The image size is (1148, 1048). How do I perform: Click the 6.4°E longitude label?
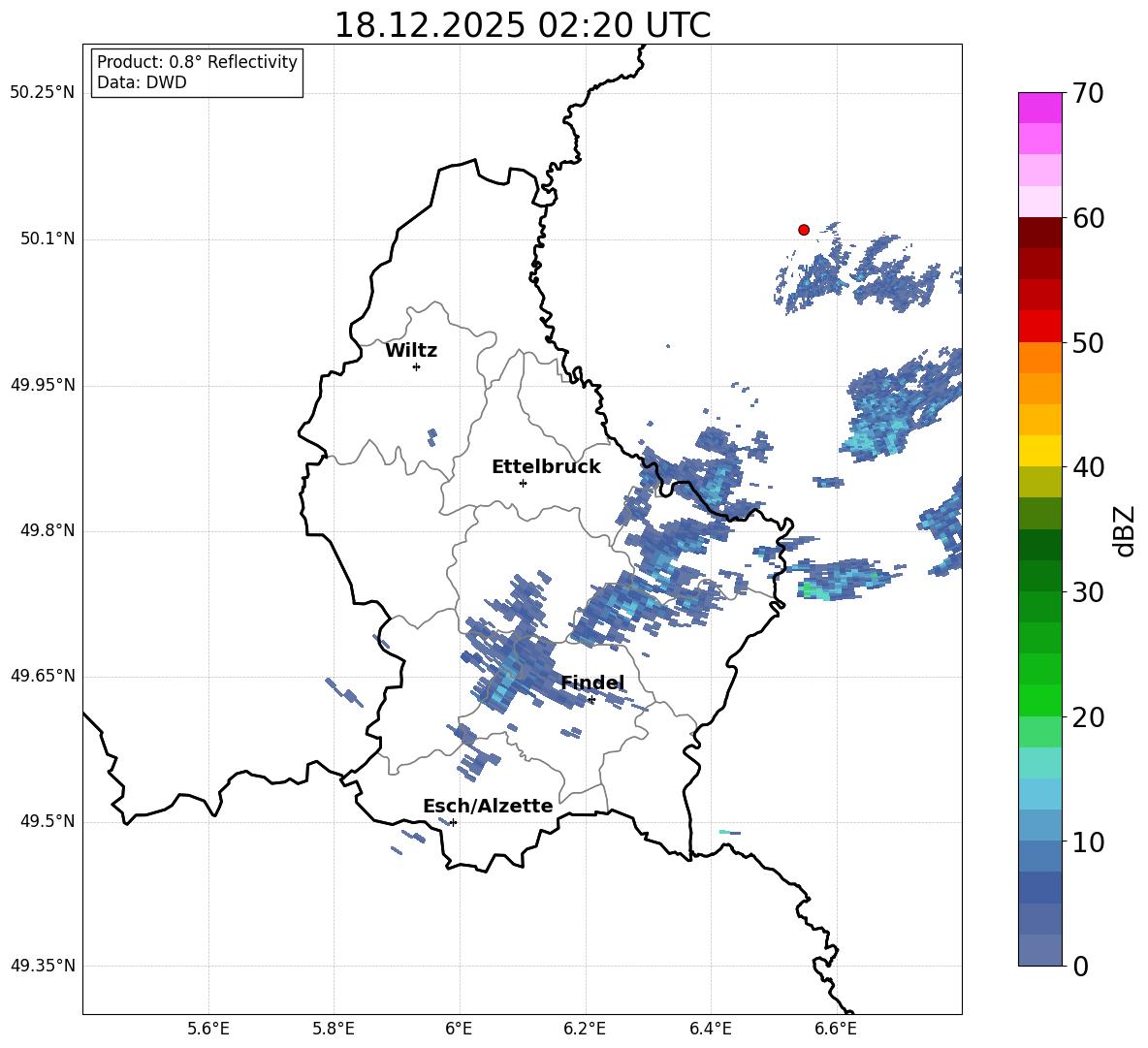coord(710,1029)
